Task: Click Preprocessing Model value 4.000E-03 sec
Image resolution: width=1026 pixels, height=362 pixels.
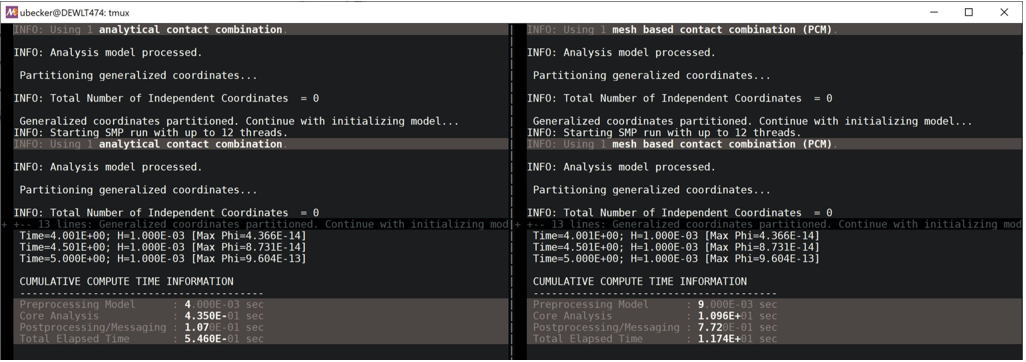Action: coord(224,304)
